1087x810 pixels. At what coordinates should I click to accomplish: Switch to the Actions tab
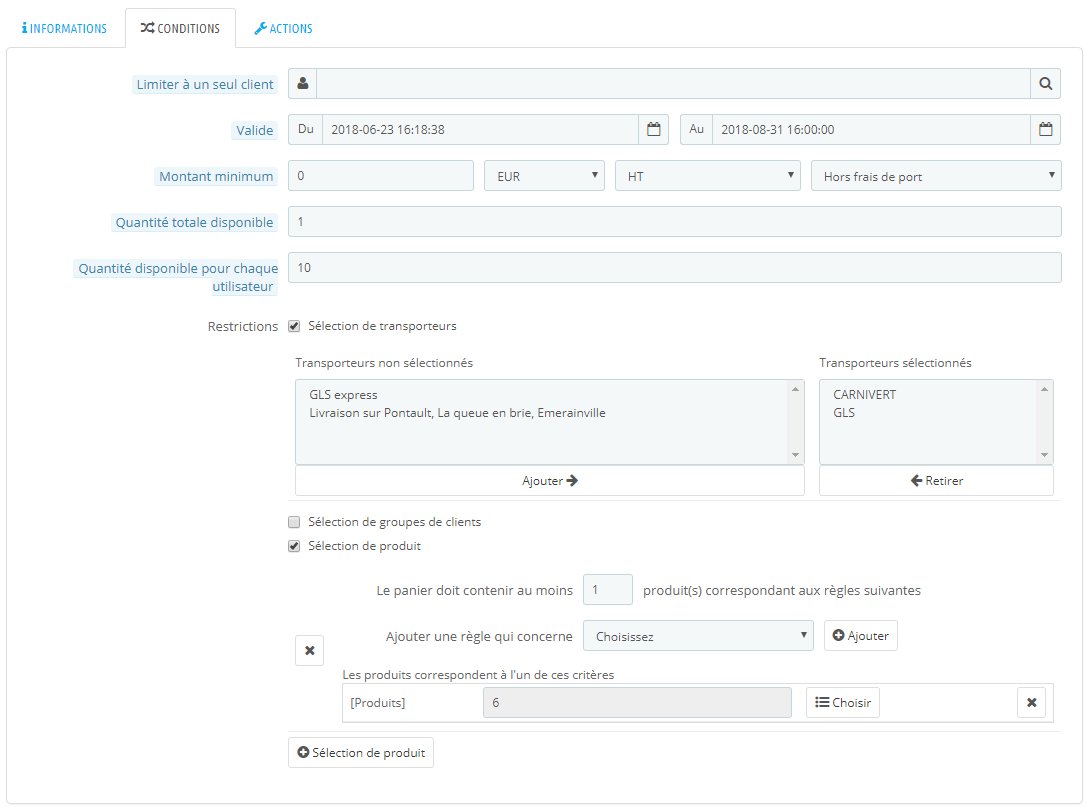284,28
